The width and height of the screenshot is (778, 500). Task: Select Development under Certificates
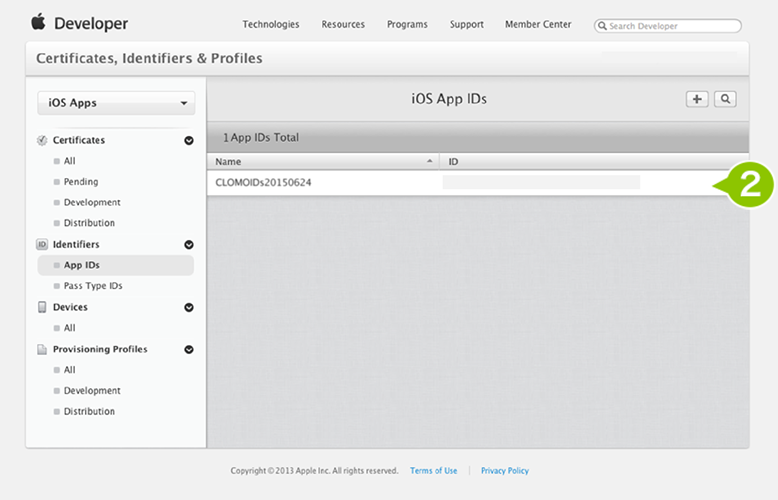pyautogui.click(x=92, y=202)
